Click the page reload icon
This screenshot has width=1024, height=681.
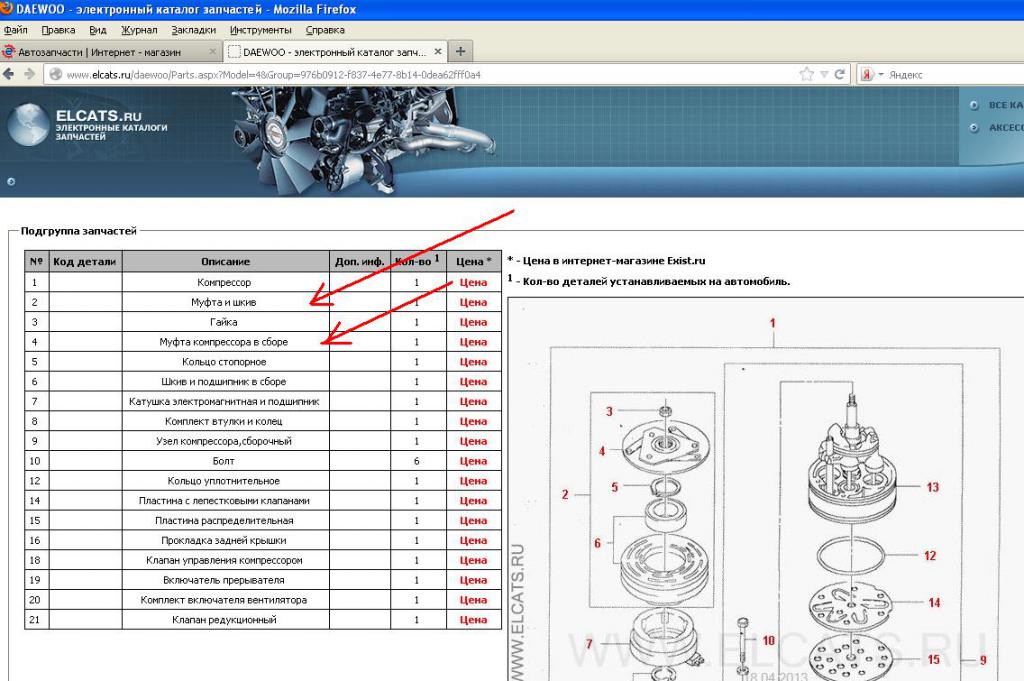[x=840, y=74]
